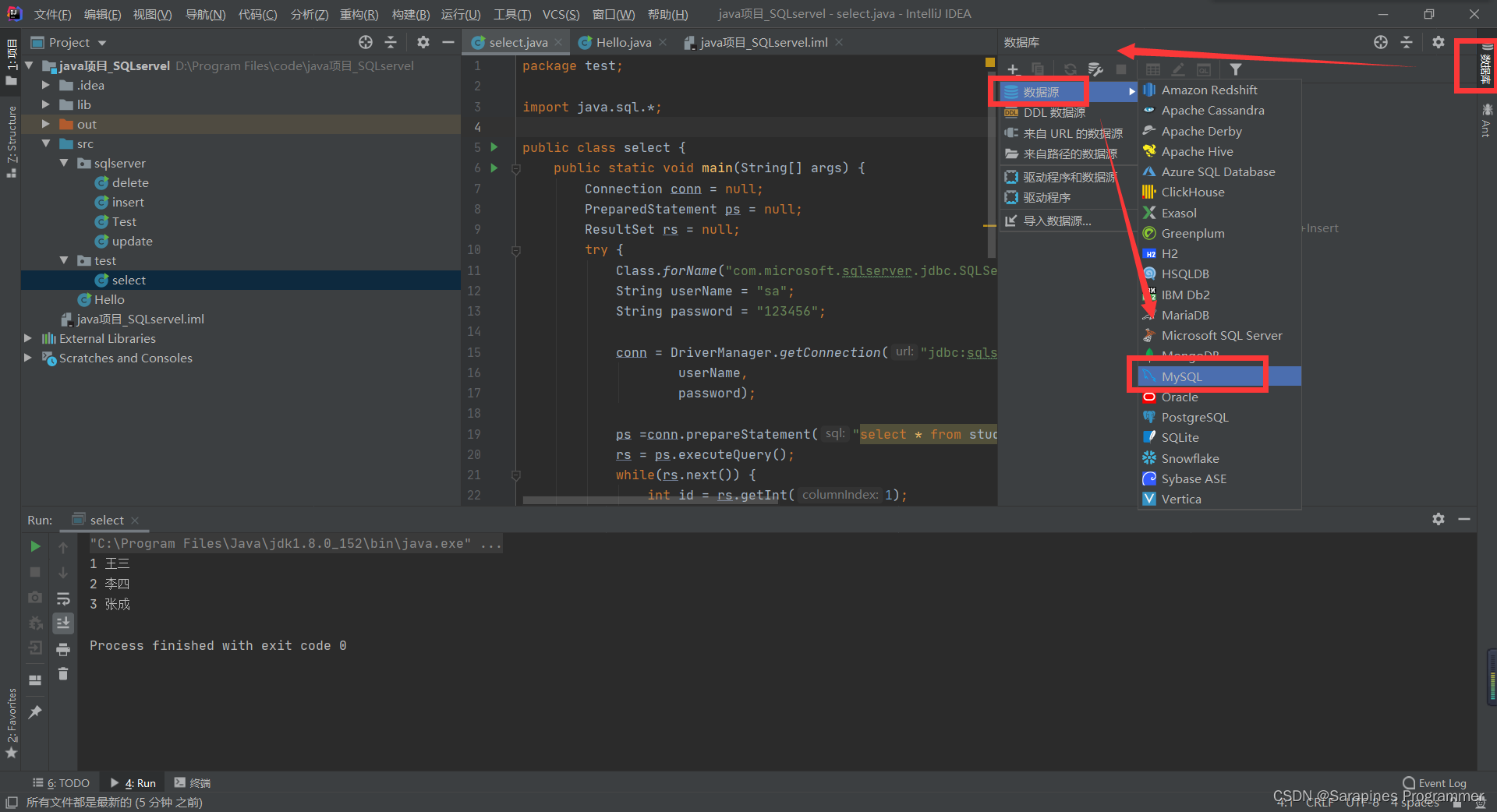Screen dimensions: 1497x812
Task: Open data source properties wrench icon
Action: click(1095, 69)
